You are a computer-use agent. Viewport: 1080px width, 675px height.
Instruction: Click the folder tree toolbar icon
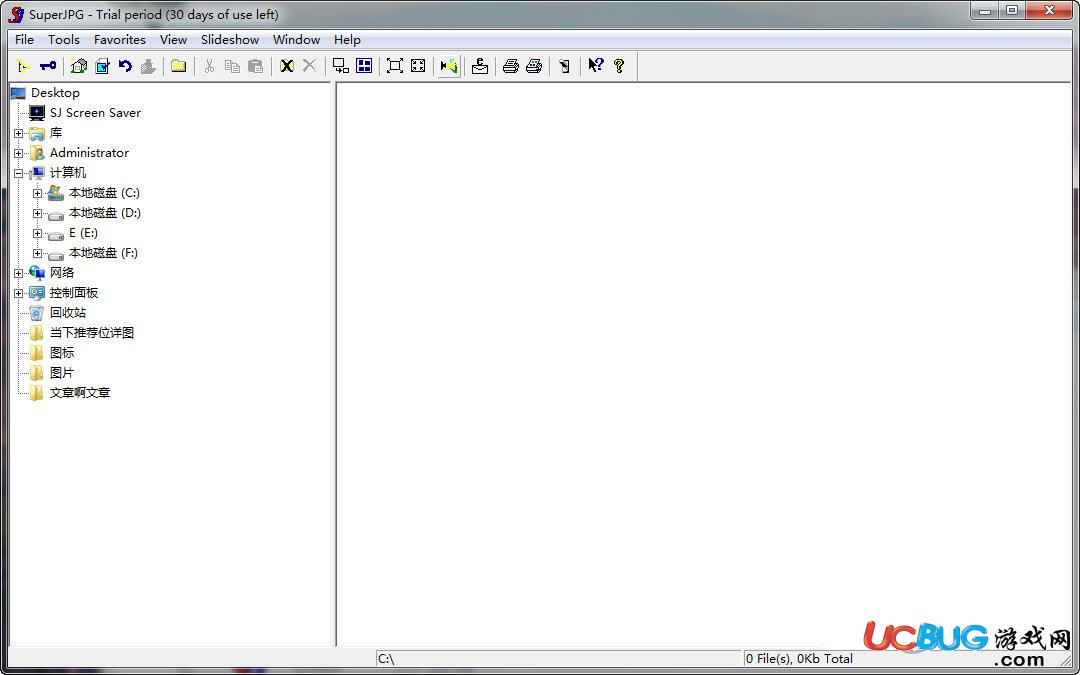pos(23,66)
